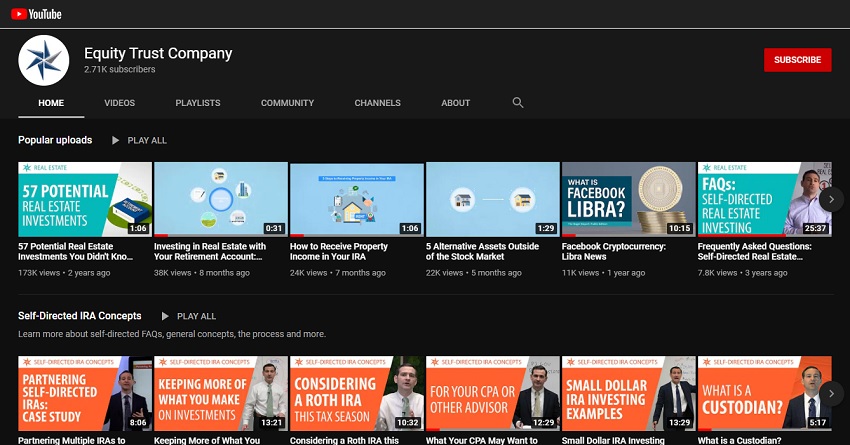Click watch progress bar under Facebook Libra thumbnail
Viewport: 850px width, 445px height.
click(628, 236)
